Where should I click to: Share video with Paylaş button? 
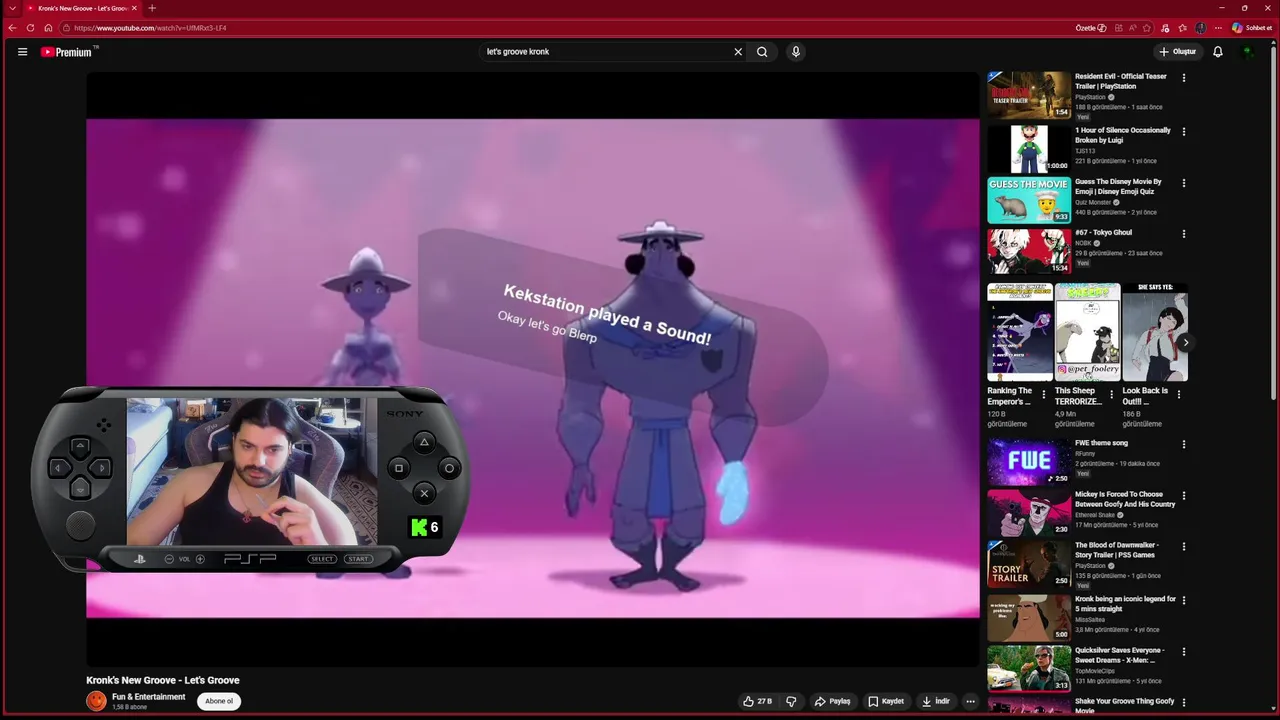pos(832,701)
